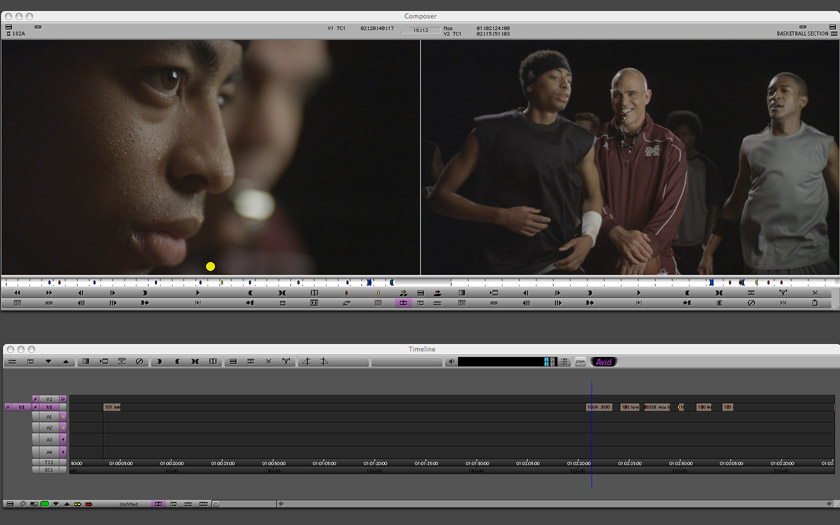Image resolution: width=840 pixels, height=525 pixels.
Task: Click the record monitor Play button
Action: point(639,293)
